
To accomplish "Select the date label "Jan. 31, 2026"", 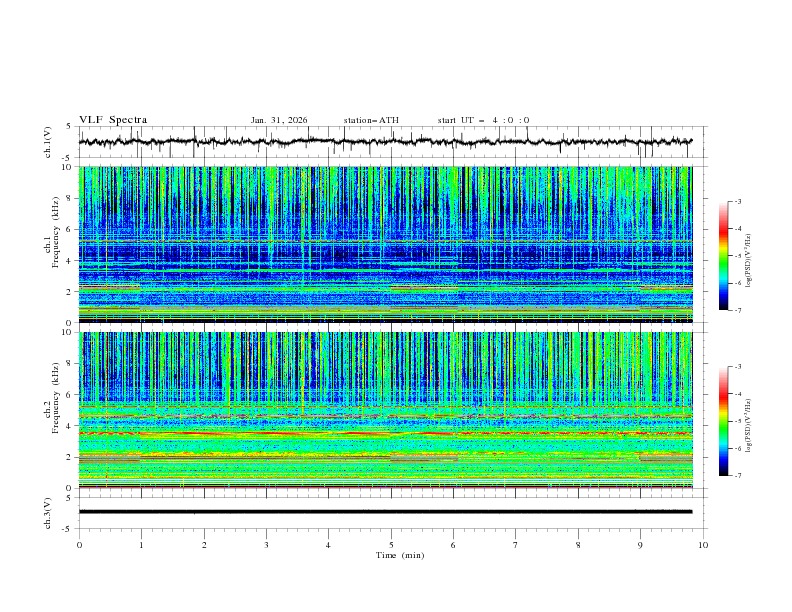I will point(279,120).
